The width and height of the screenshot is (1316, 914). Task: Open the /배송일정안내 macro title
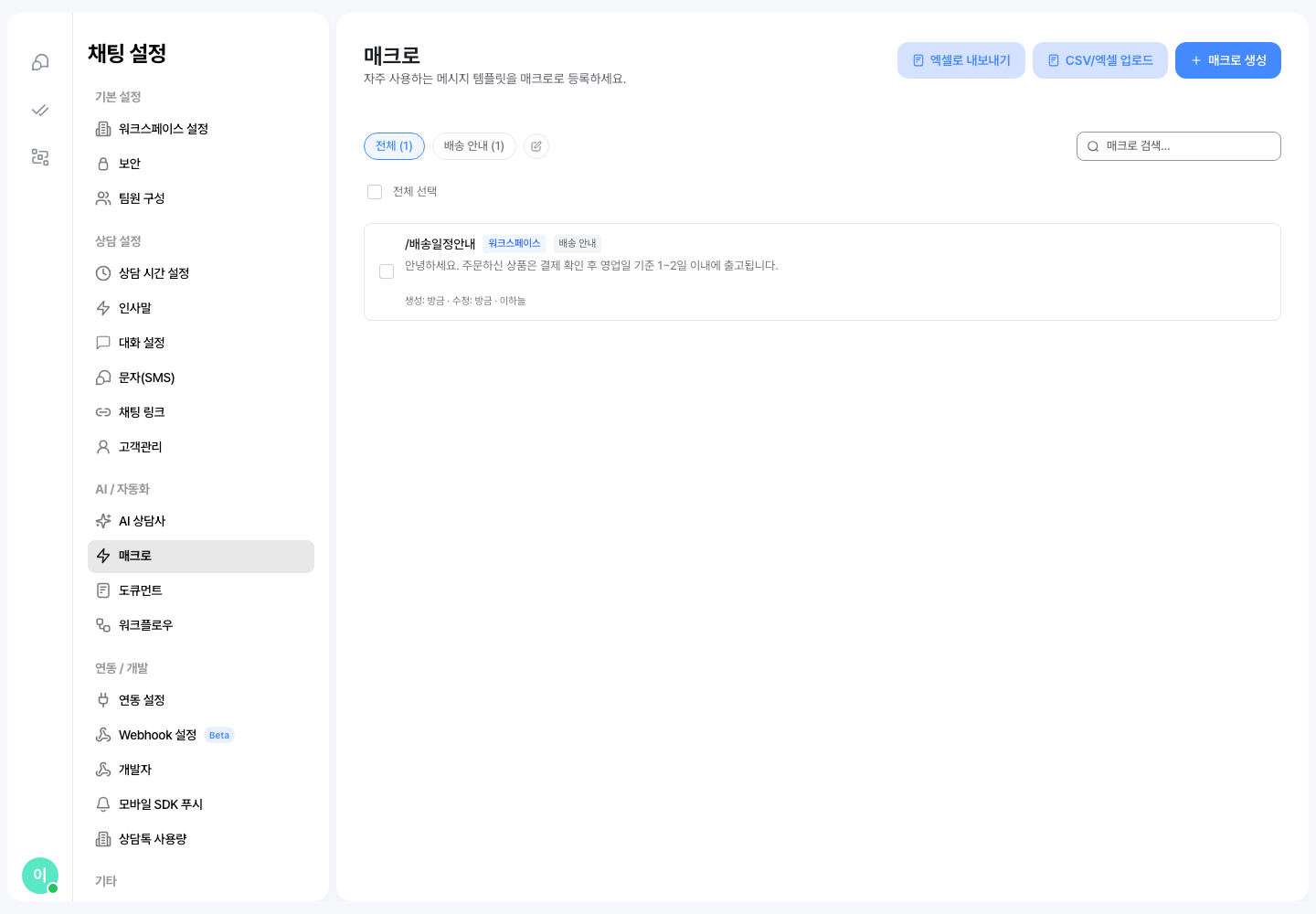(x=440, y=244)
